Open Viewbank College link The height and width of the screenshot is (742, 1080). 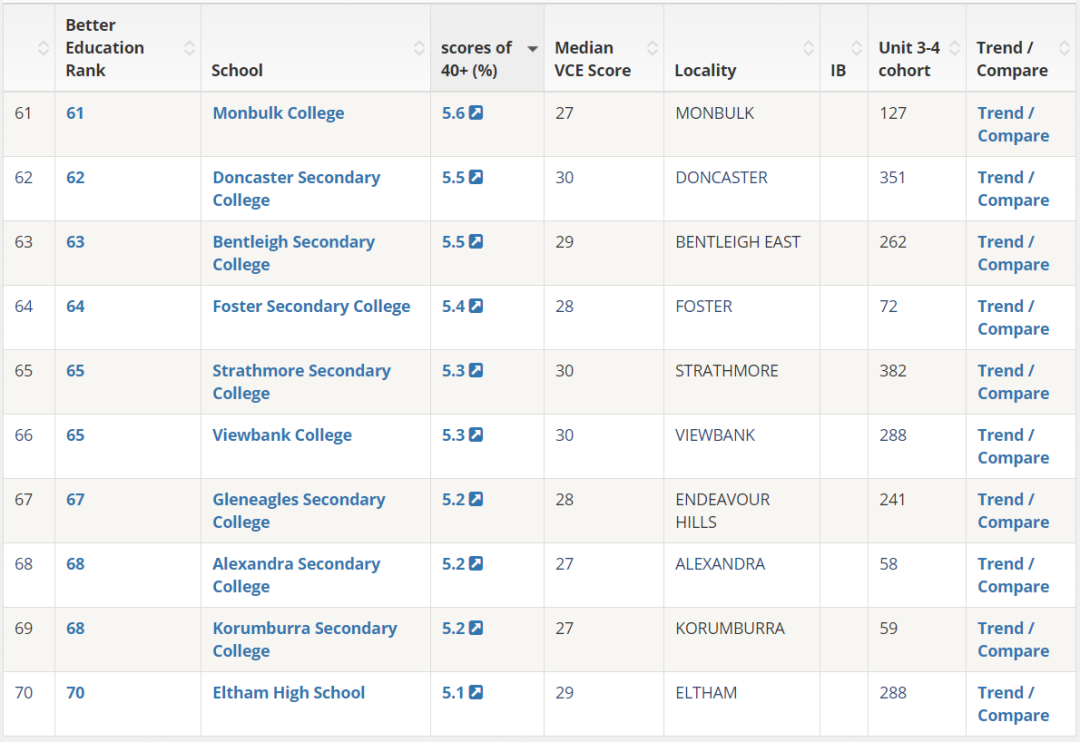[282, 435]
